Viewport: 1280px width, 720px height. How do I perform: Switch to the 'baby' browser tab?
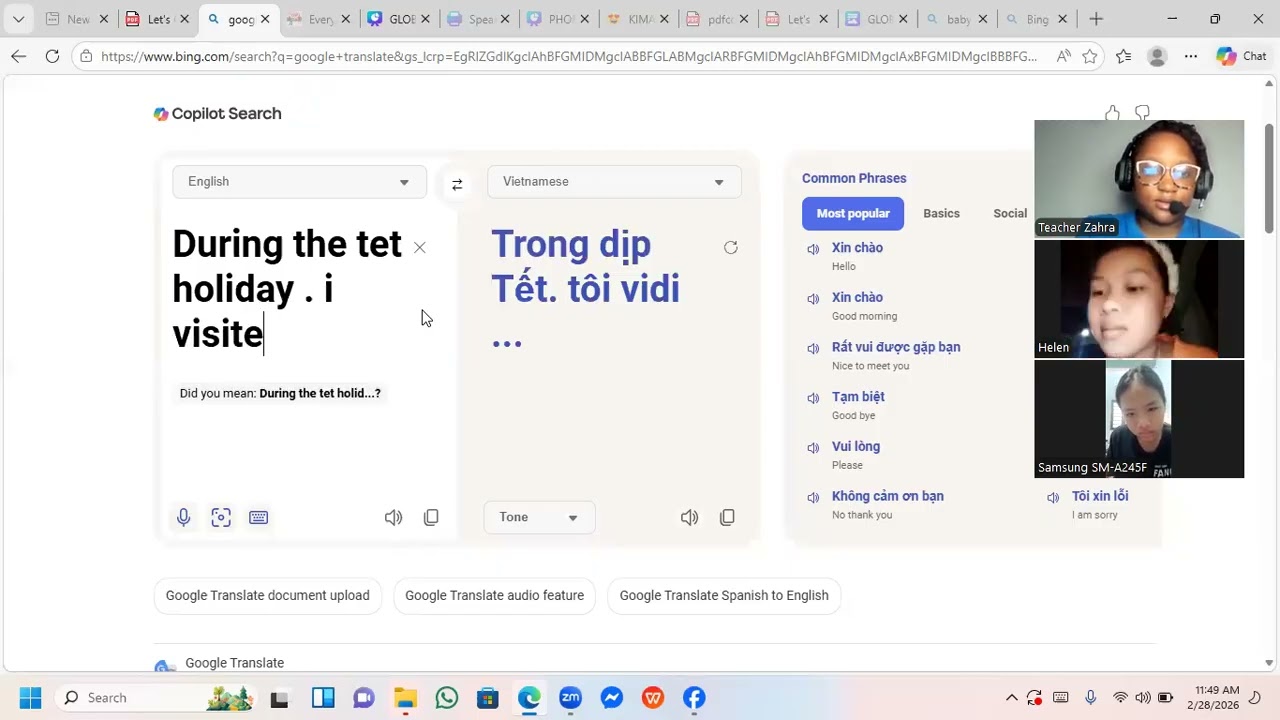tap(955, 19)
